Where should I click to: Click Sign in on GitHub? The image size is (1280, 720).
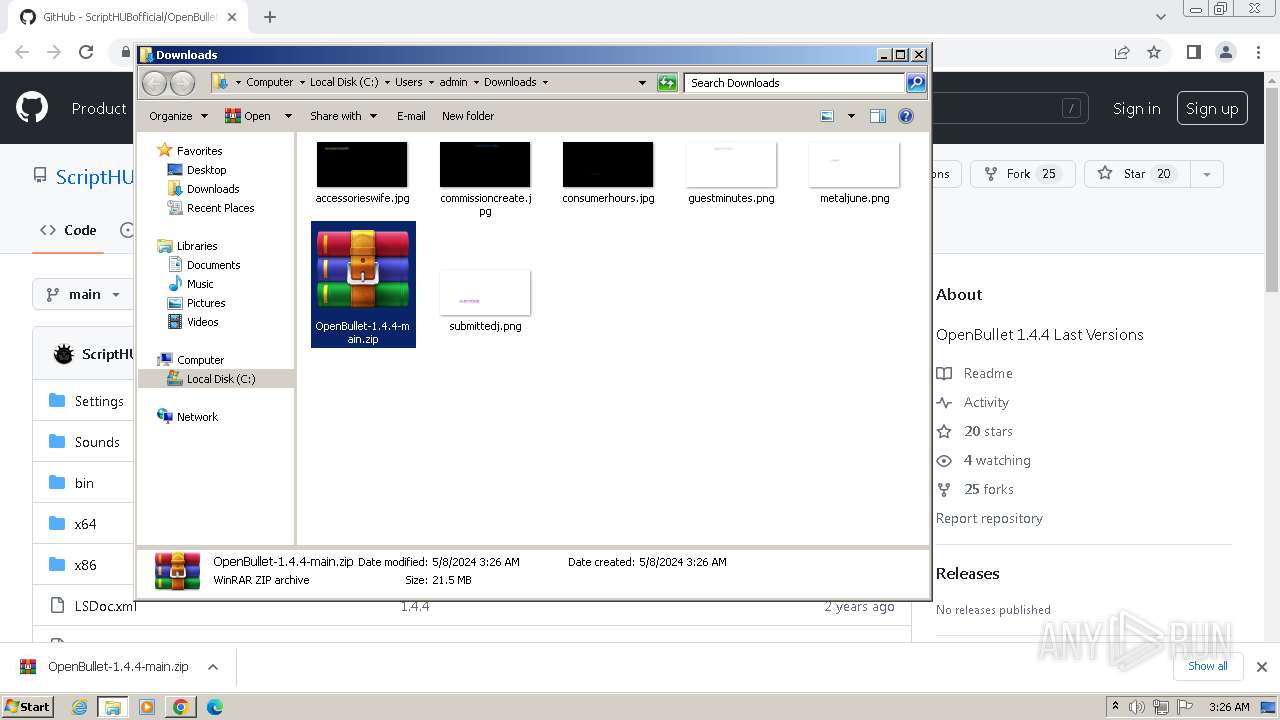coord(1137,109)
